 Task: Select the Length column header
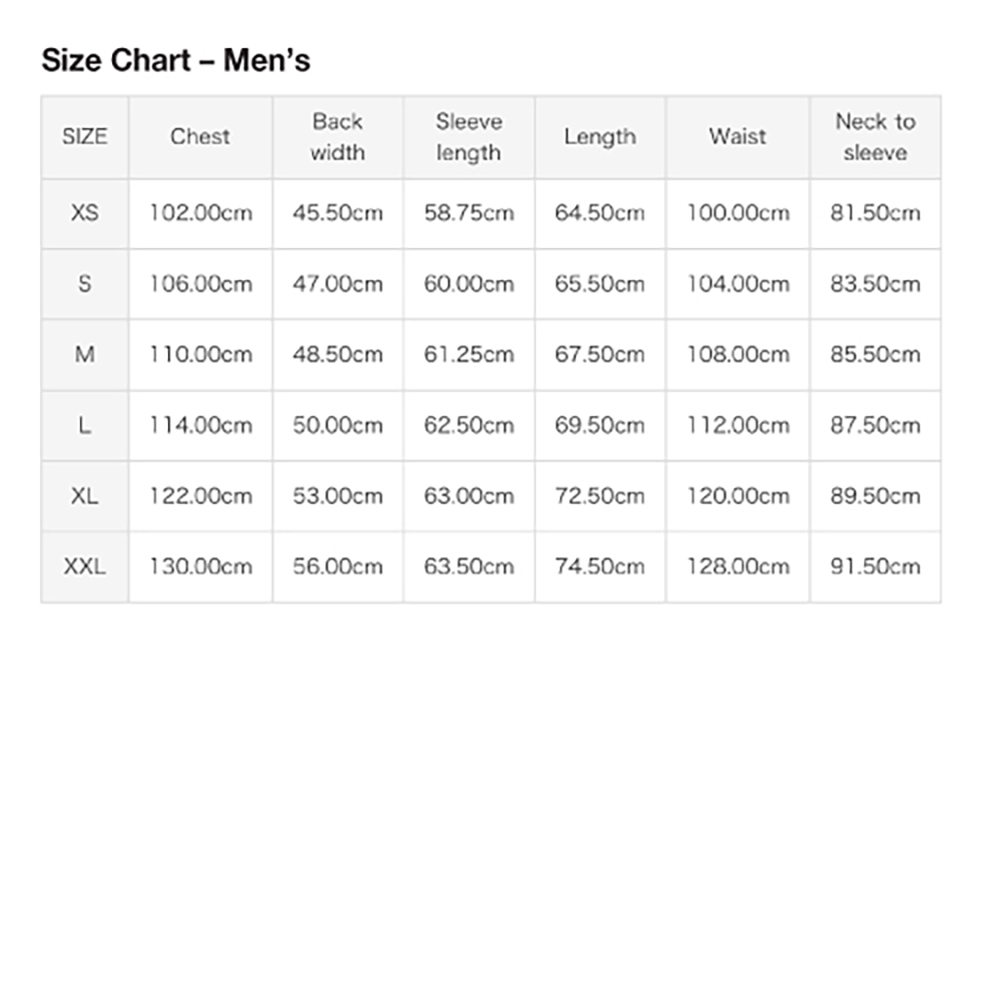600,136
